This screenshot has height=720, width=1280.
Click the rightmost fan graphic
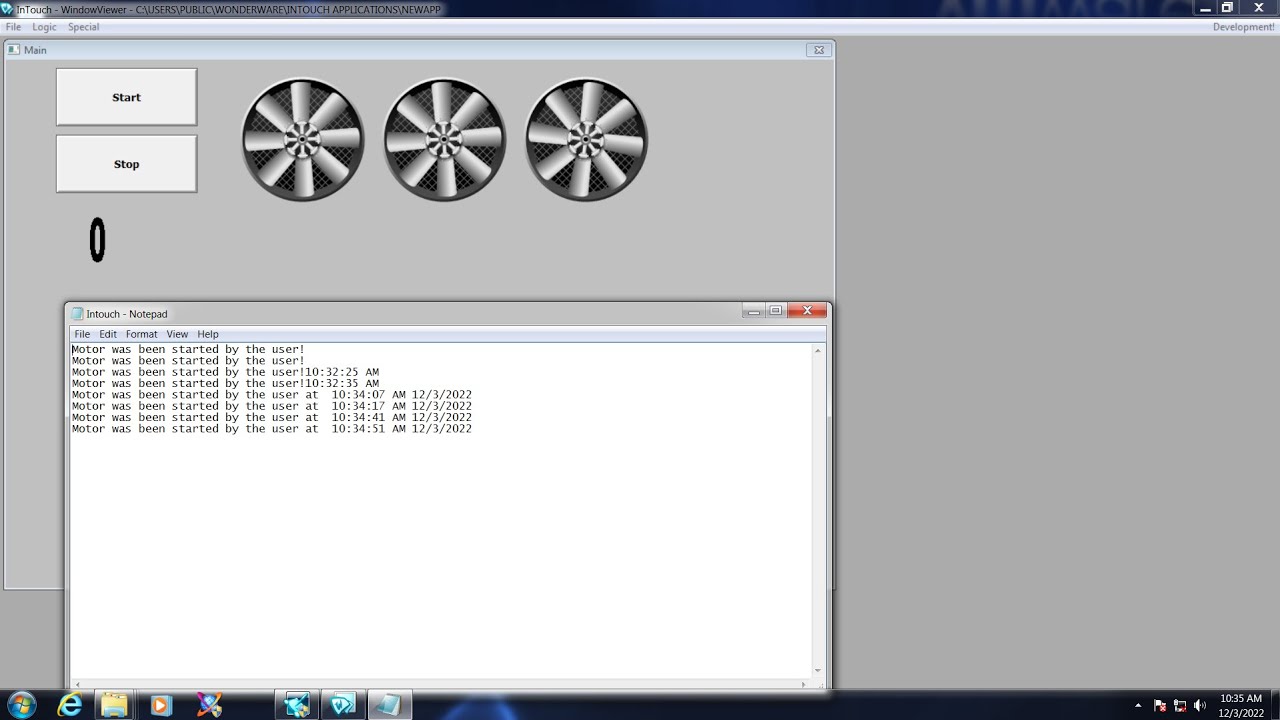tap(586, 140)
